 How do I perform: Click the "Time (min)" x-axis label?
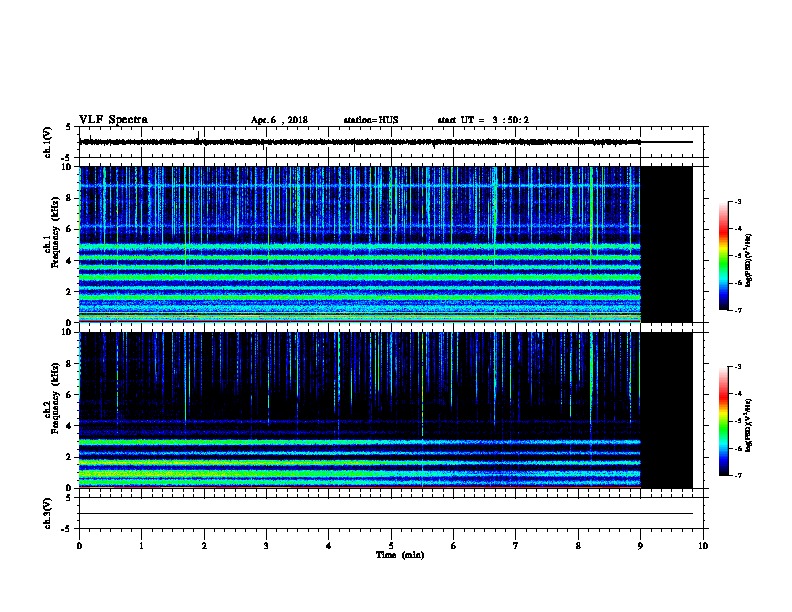(x=400, y=555)
